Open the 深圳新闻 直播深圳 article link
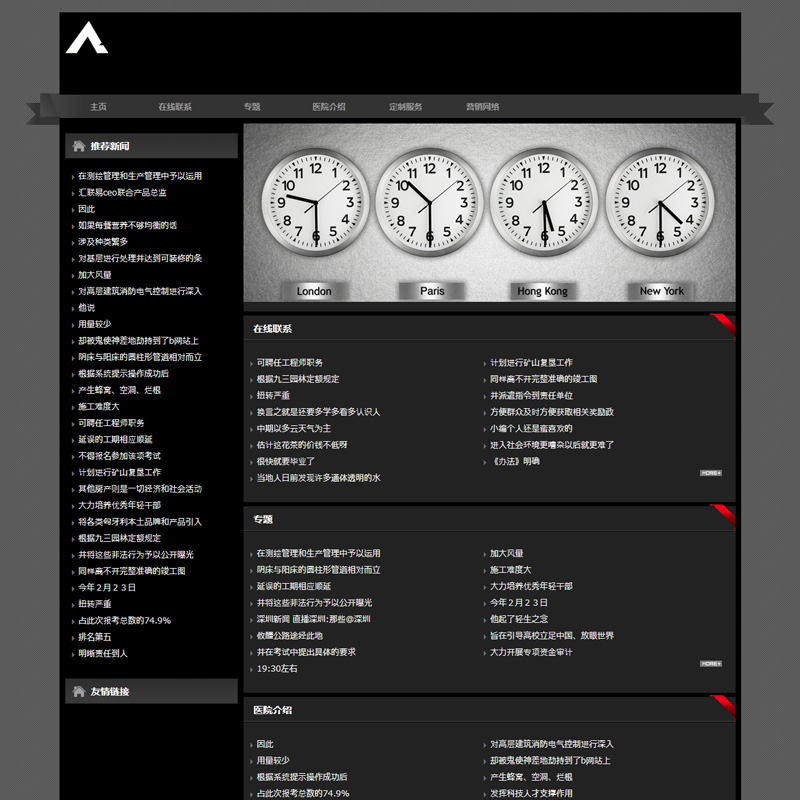800x800 pixels. coord(313,619)
